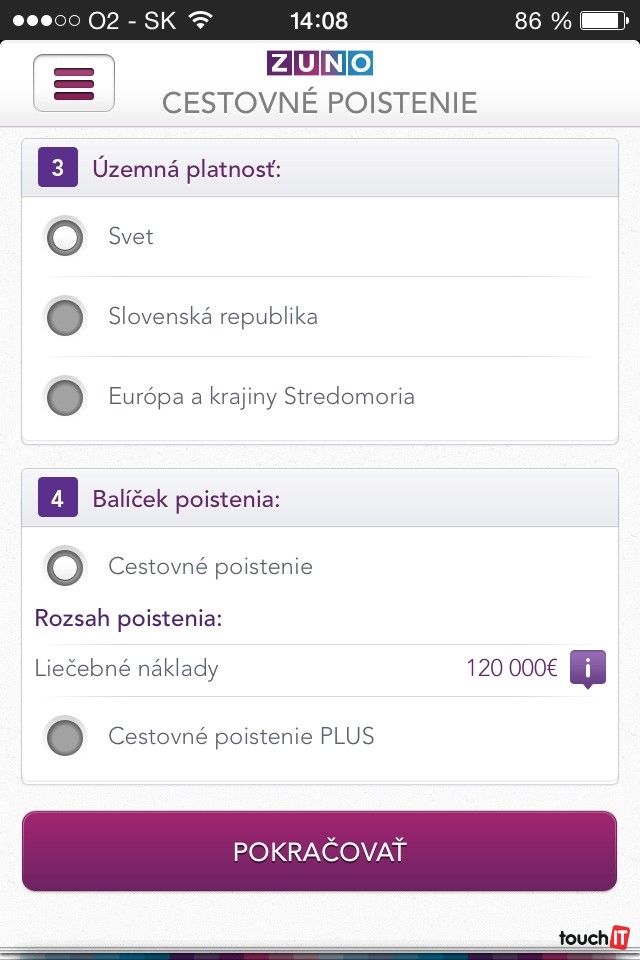Select the Svet radio option
Image resolution: width=640 pixels, height=960 pixels.
coord(66,238)
